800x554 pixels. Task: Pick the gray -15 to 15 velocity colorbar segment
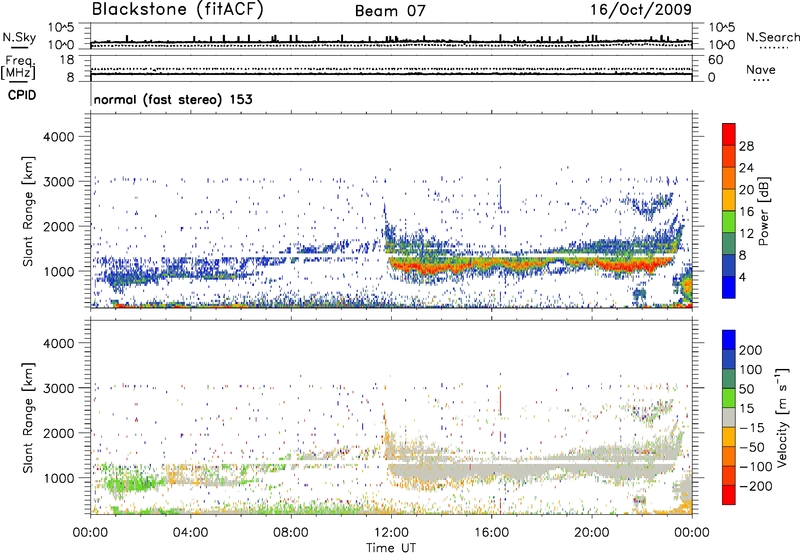(729, 417)
